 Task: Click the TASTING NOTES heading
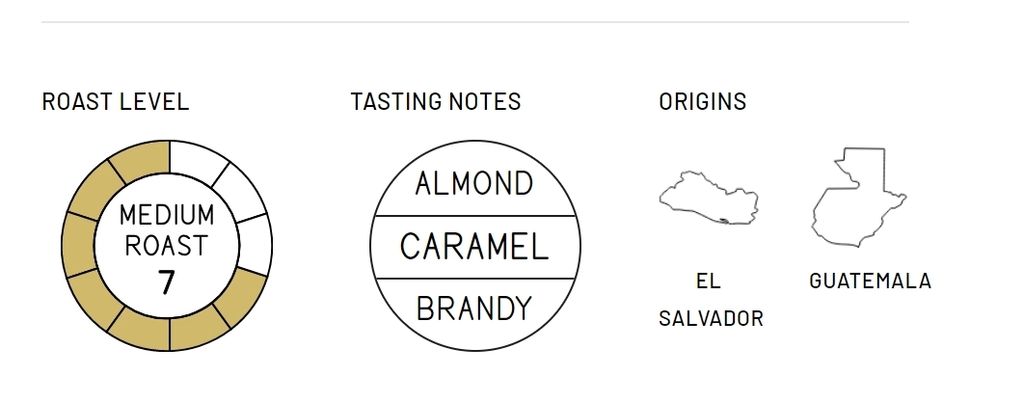click(x=436, y=102)
